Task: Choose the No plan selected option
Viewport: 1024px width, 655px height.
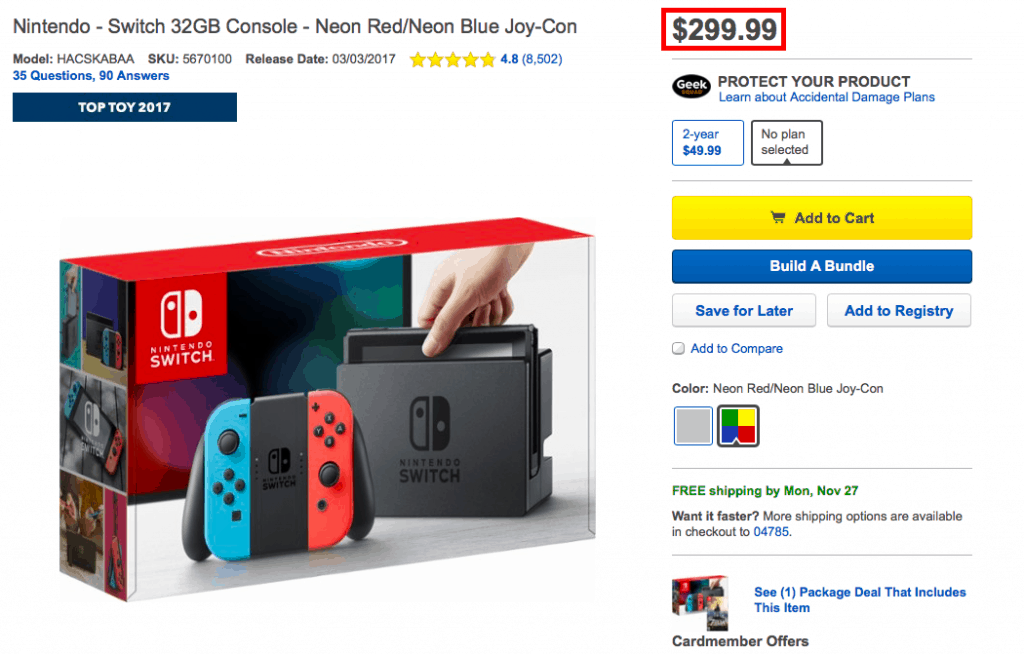Action: (786, 142)
